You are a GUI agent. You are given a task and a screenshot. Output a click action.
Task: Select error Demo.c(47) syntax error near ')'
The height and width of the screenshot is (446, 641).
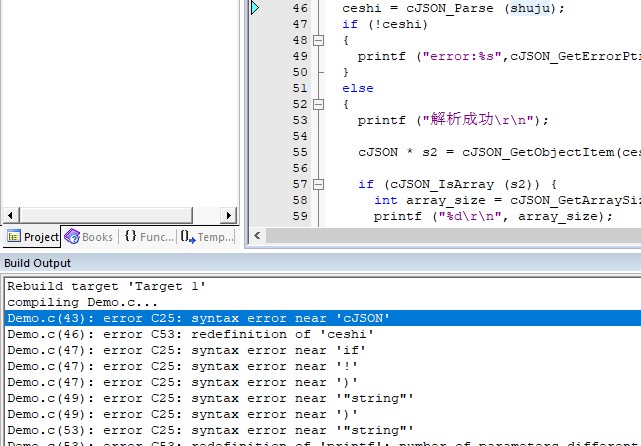[x=323, y=382]
